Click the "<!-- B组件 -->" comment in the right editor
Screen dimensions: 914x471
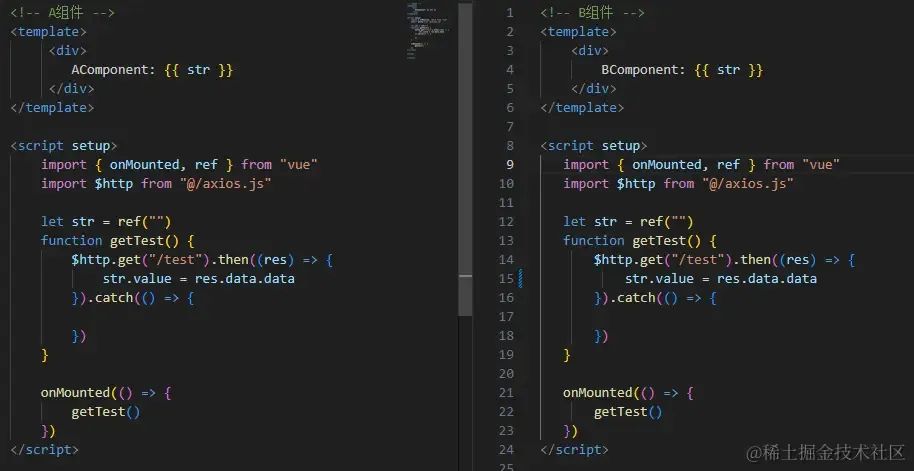point(592,13)
